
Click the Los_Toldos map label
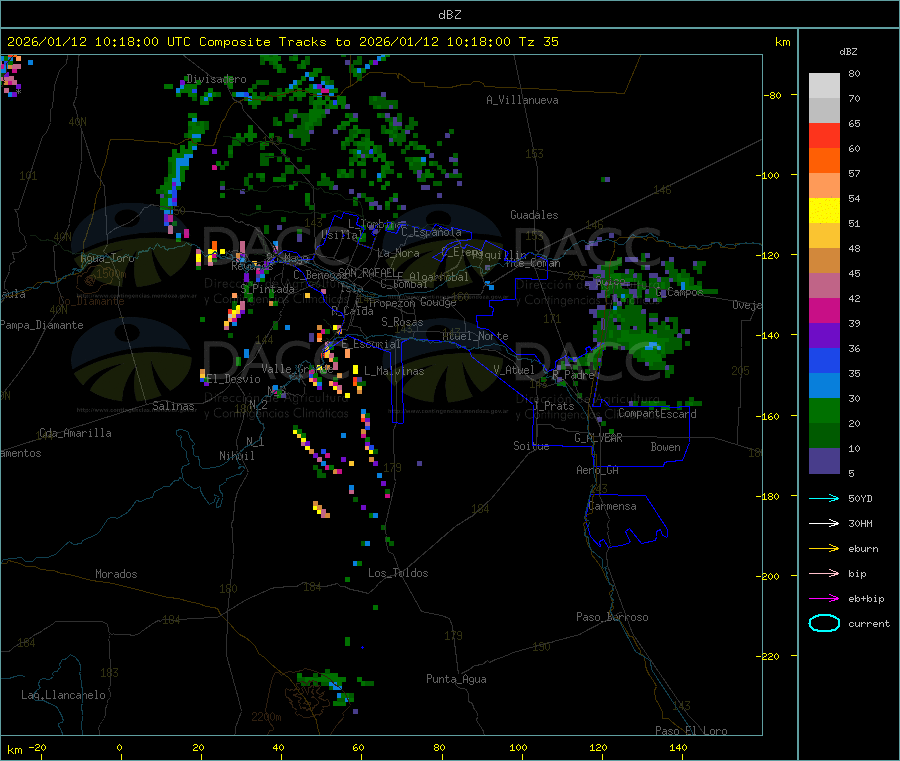click(x=398, y=573)
